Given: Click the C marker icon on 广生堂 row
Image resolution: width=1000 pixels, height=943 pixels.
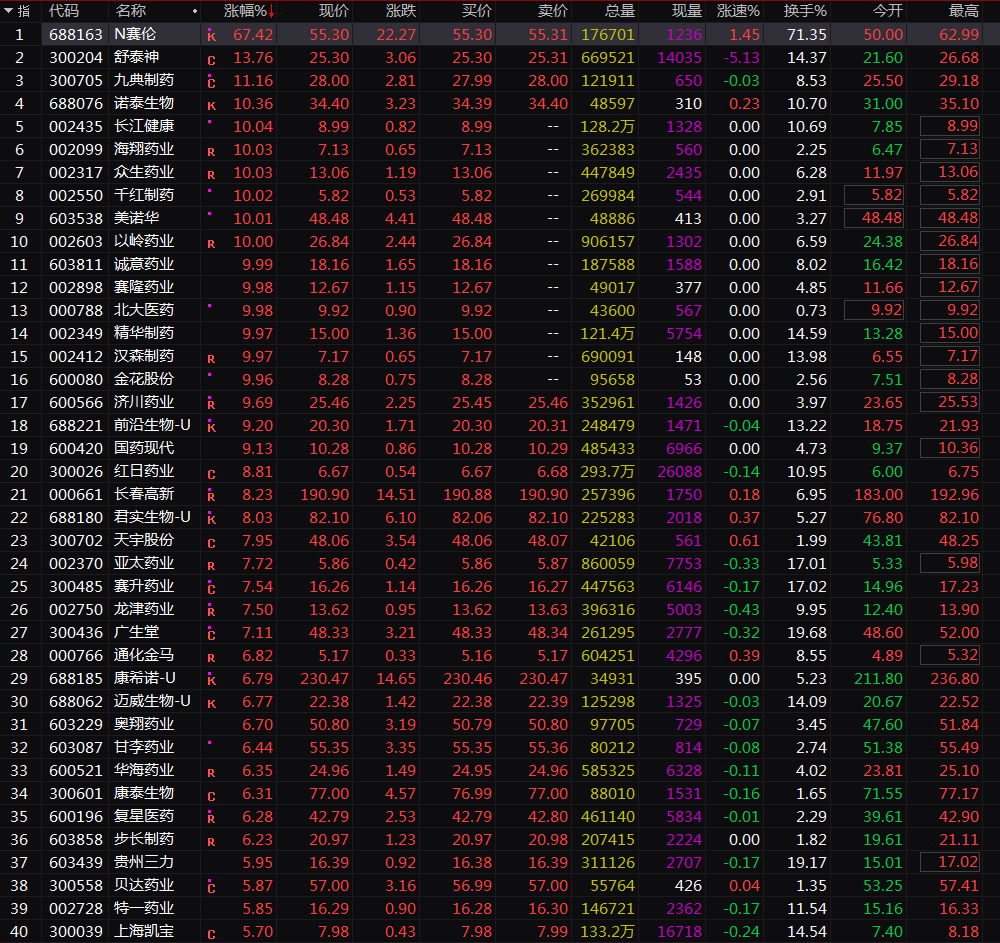Looking at the screenshot, I should pos(211,633).
